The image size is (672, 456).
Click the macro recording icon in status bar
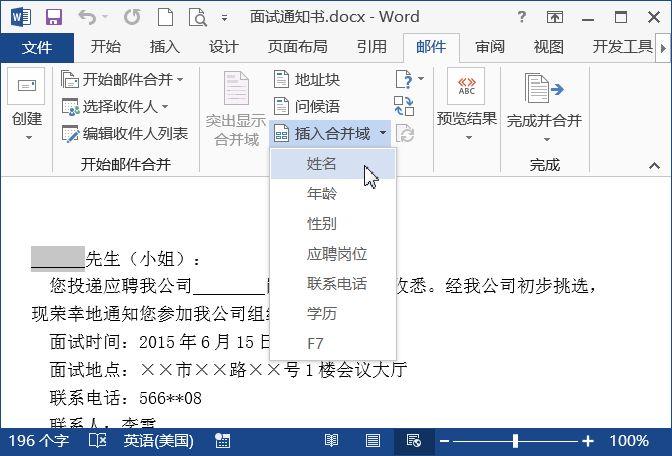[222, 441]
